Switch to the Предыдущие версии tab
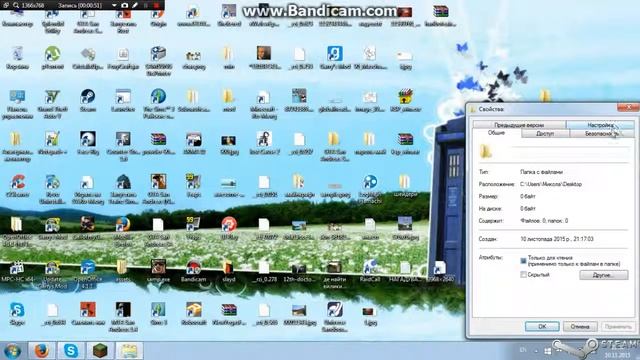 pos(519,125)
